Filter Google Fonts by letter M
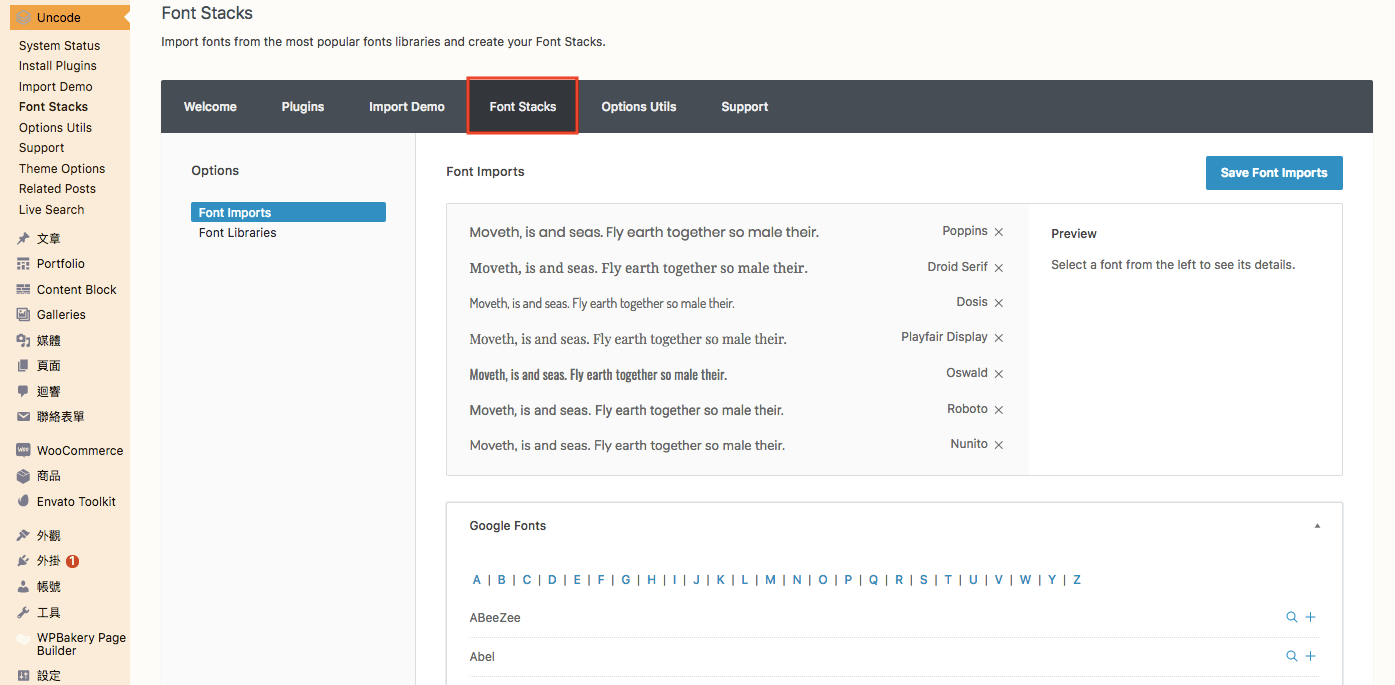The image size is (1395, 685). click(770, 580)
